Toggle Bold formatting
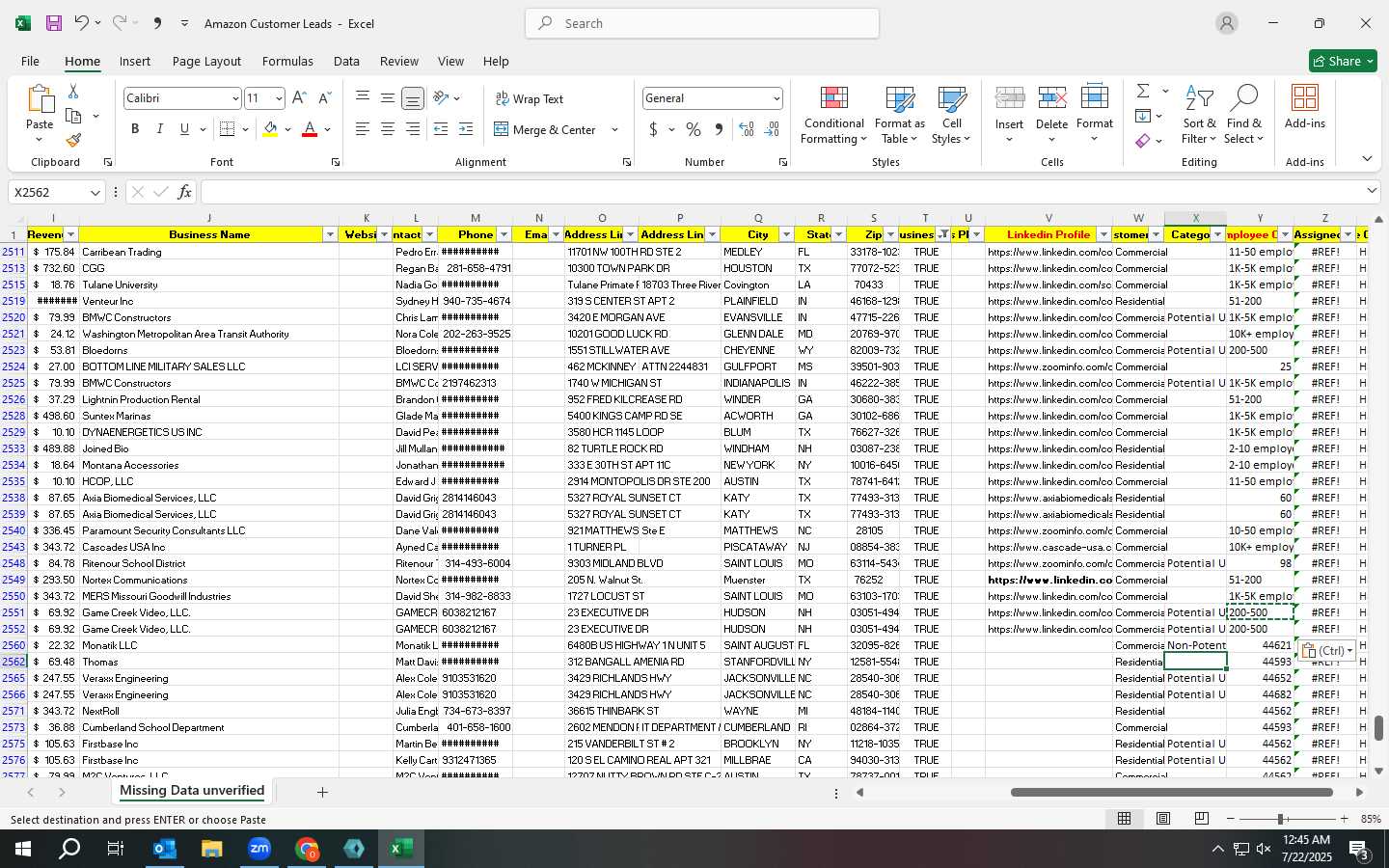Image resolution: width=1389 pixels, height=868 pixels. pyautogui.click(x=135, y=129)
